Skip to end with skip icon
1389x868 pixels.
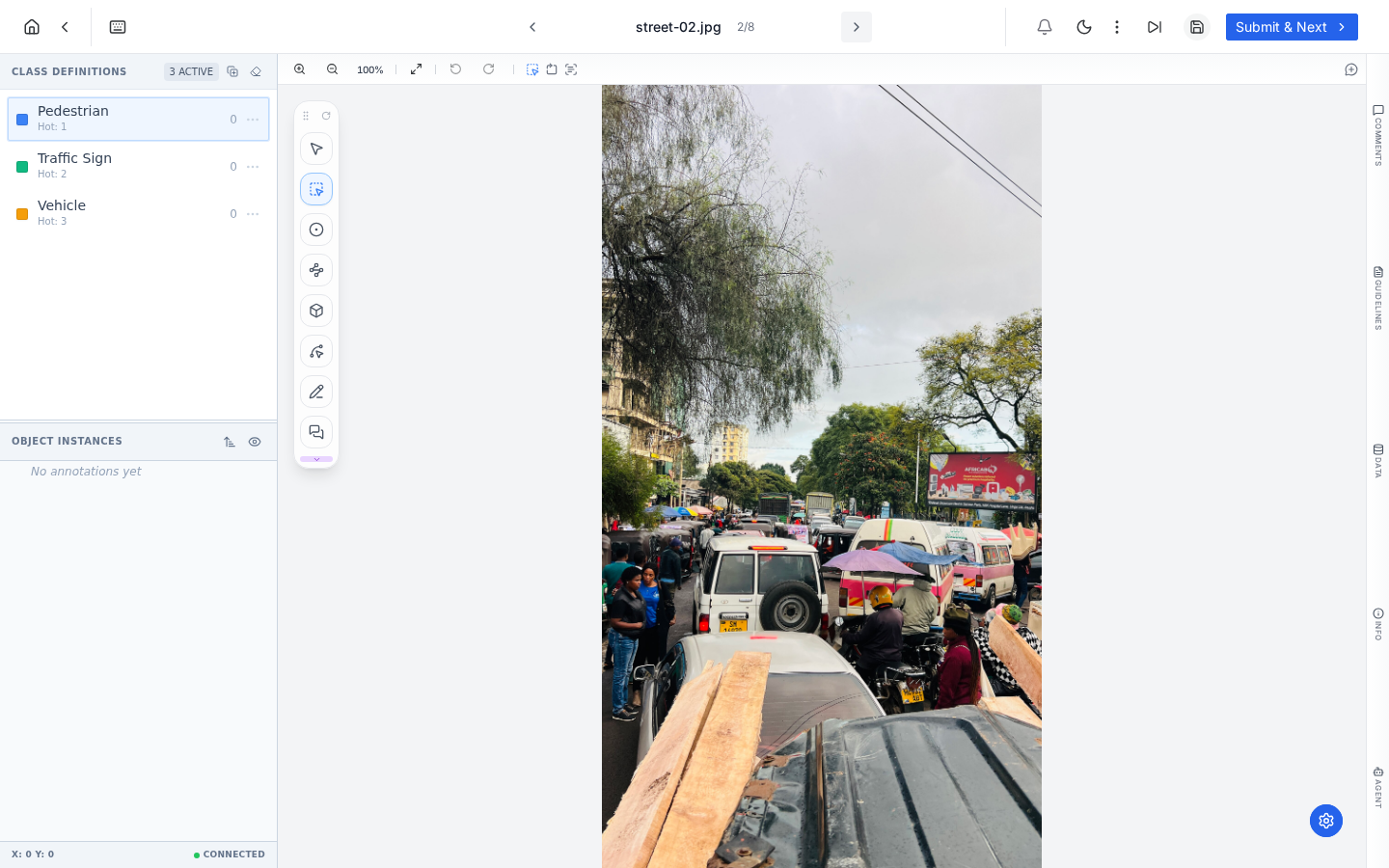point(1155,27)
